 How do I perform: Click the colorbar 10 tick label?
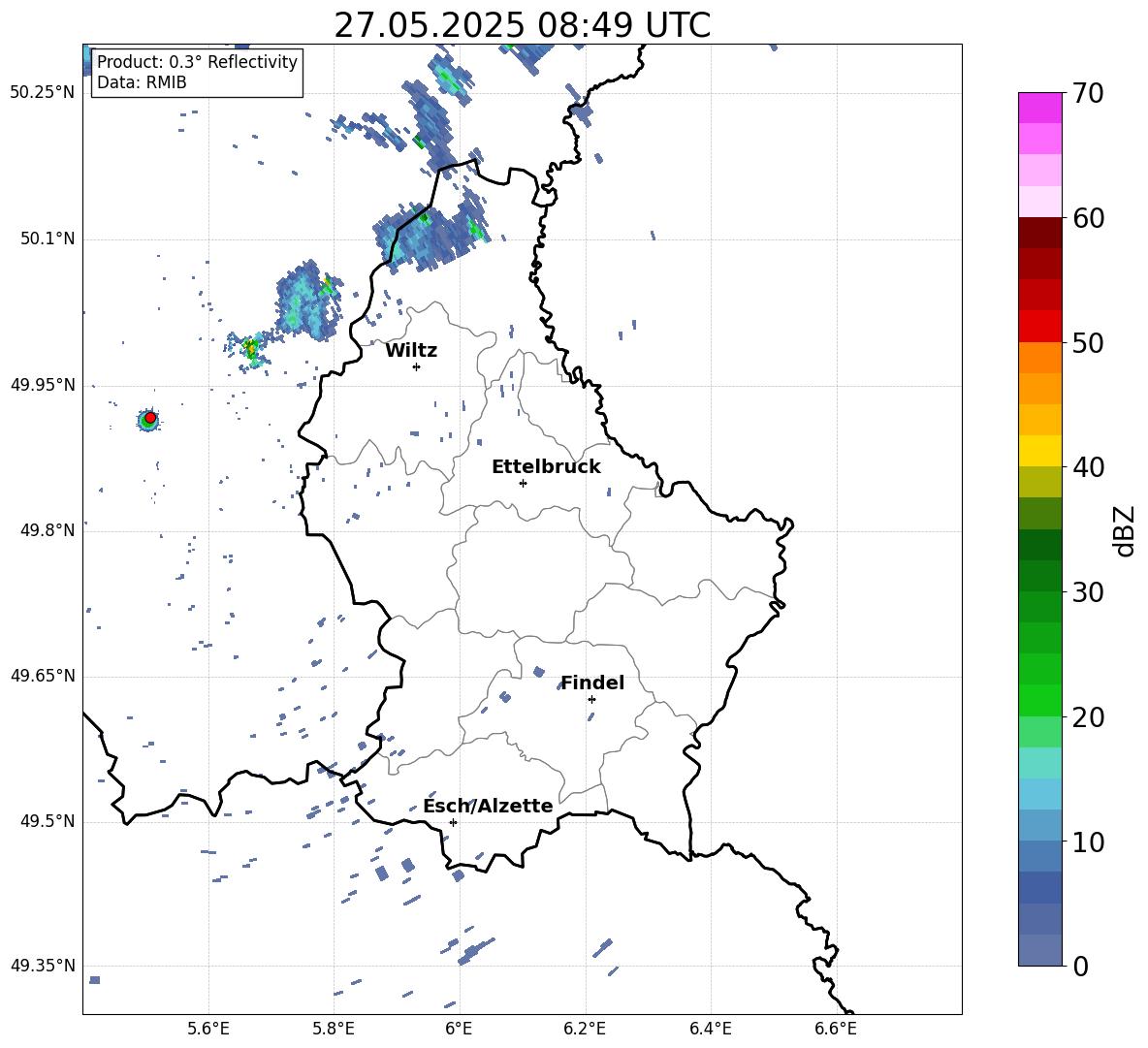click(x=1088, y=842)
